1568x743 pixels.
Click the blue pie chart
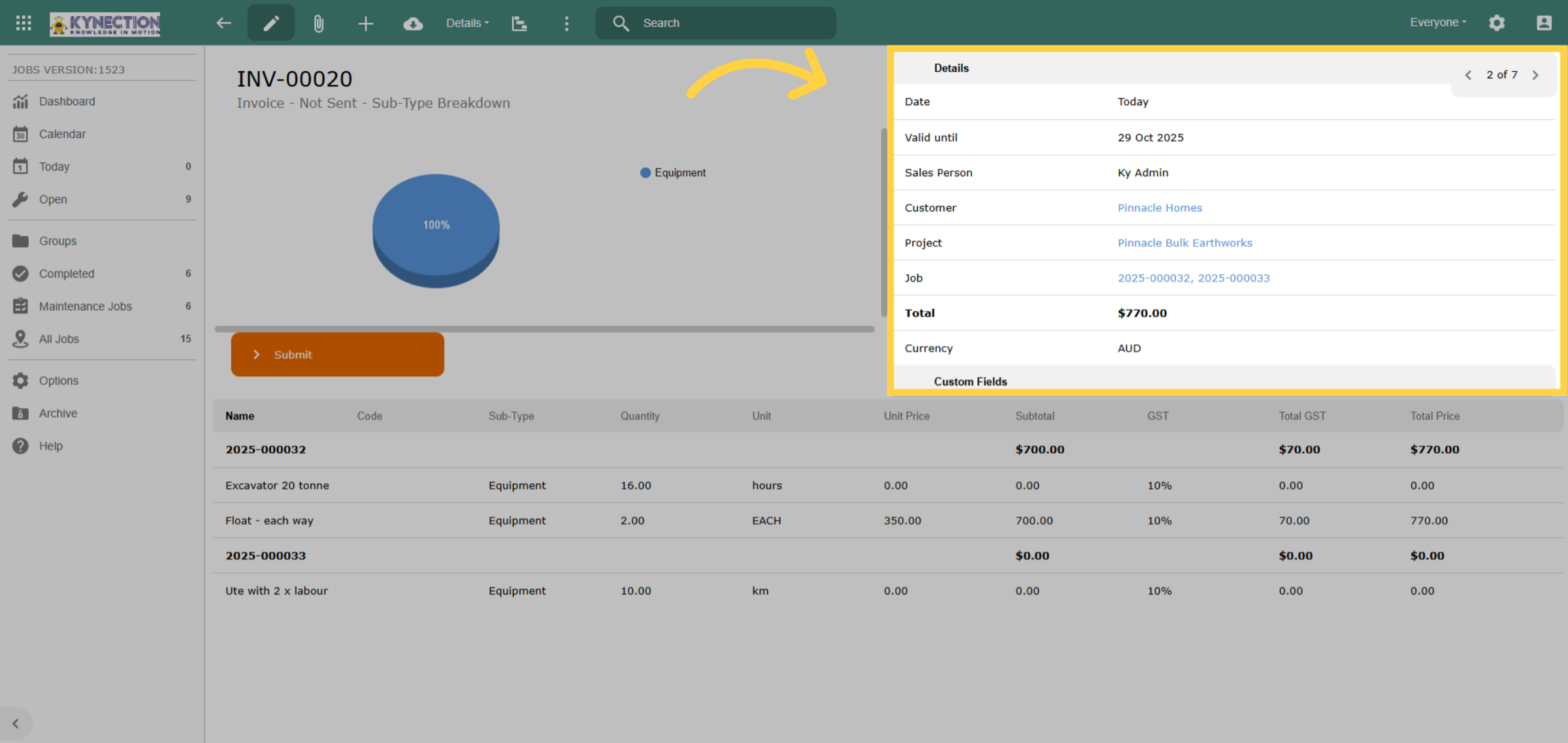click(x=436, y=230)
